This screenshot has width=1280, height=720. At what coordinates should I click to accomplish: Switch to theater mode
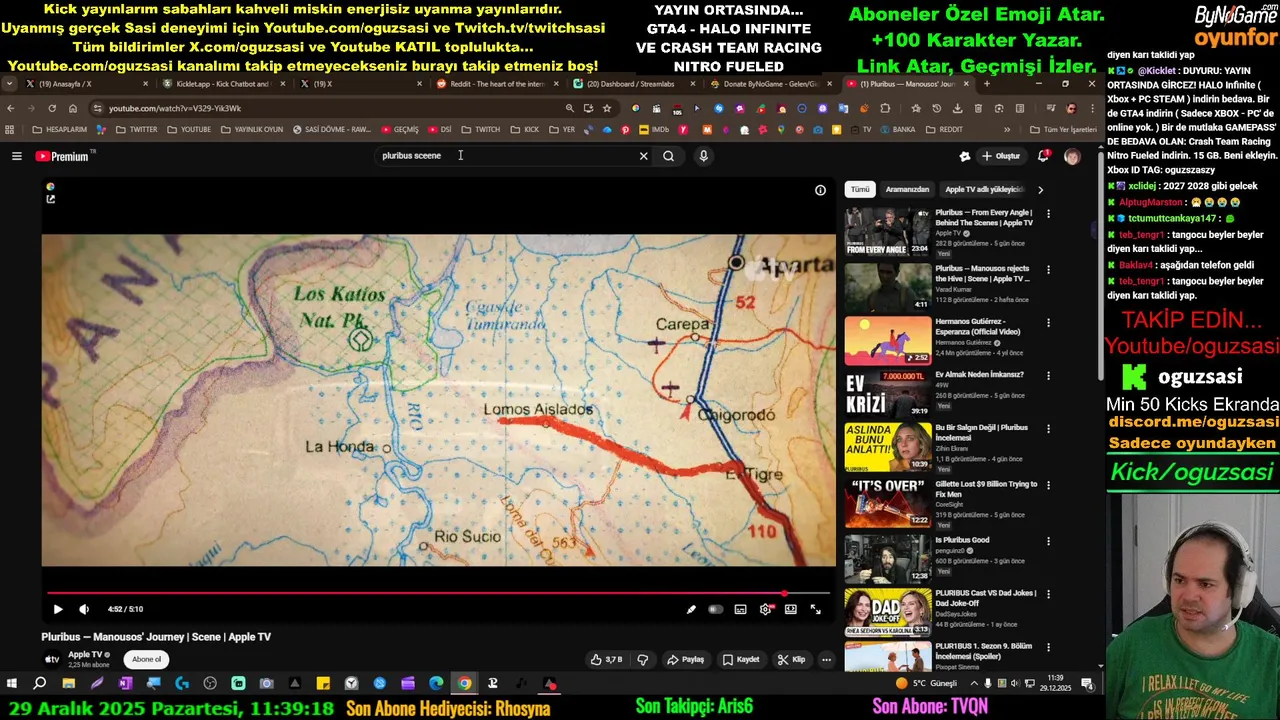coord(790,609)
